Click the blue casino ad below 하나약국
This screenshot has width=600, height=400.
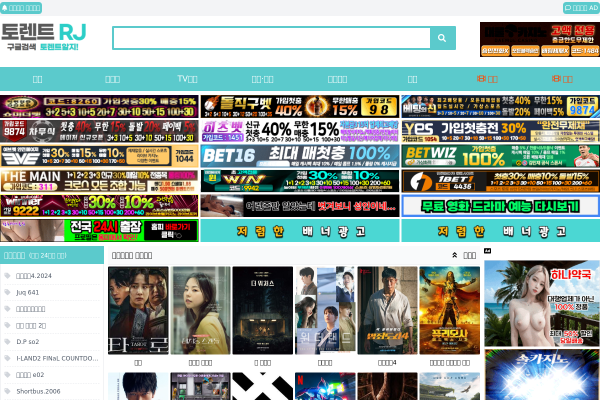point(542,375)
